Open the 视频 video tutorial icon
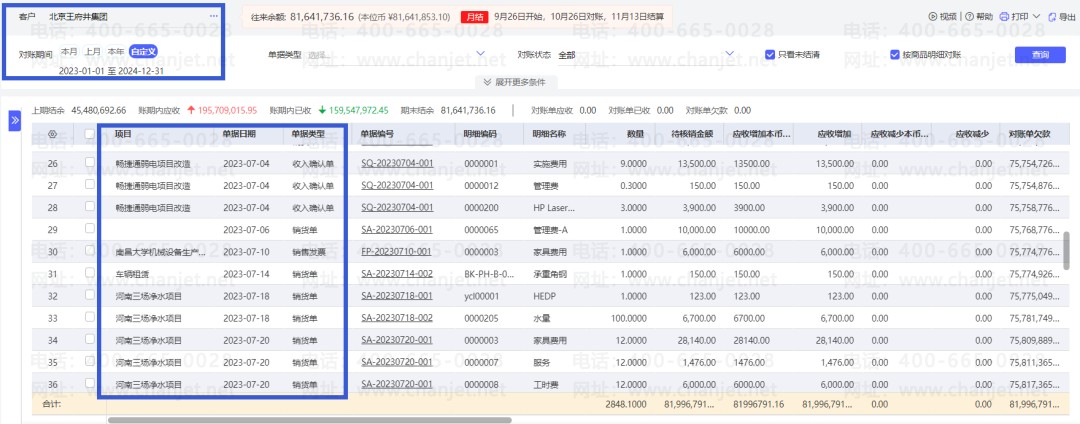 pyautogui.click(x=933, y=17)
